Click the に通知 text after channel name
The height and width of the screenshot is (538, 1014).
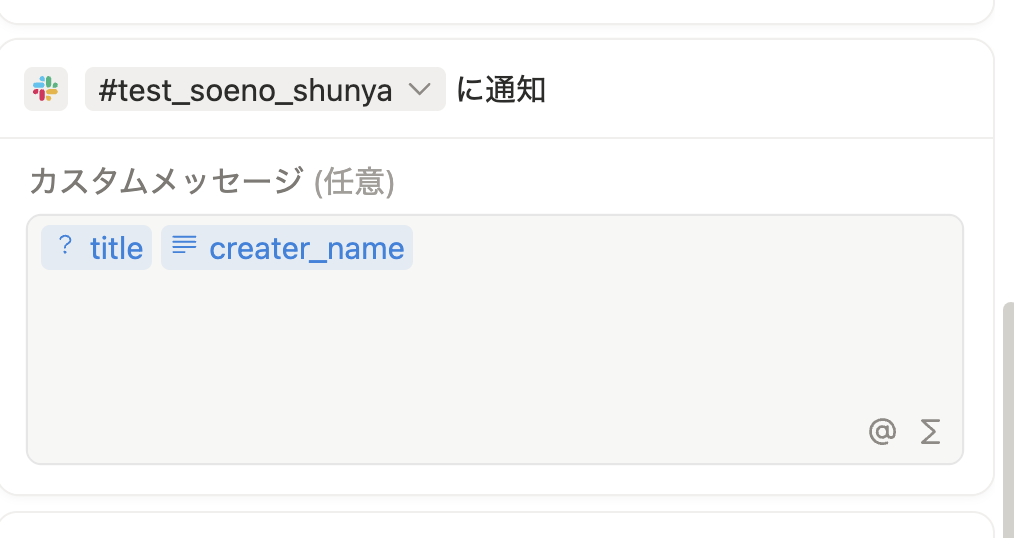click(x=501, y=90)
